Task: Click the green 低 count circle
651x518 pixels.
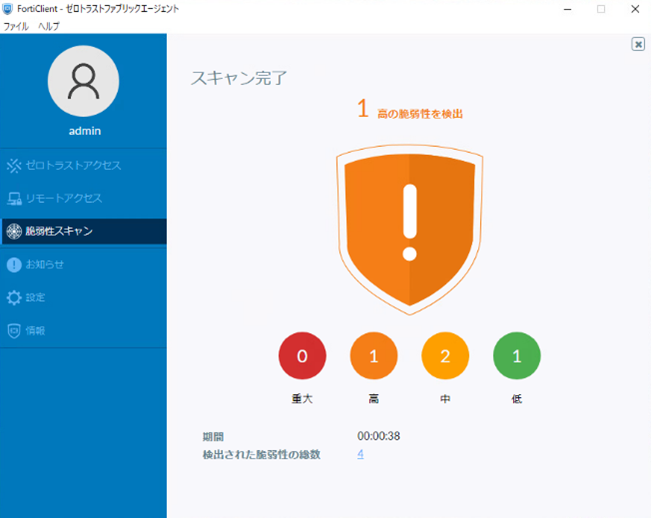Action: [517, 356]
